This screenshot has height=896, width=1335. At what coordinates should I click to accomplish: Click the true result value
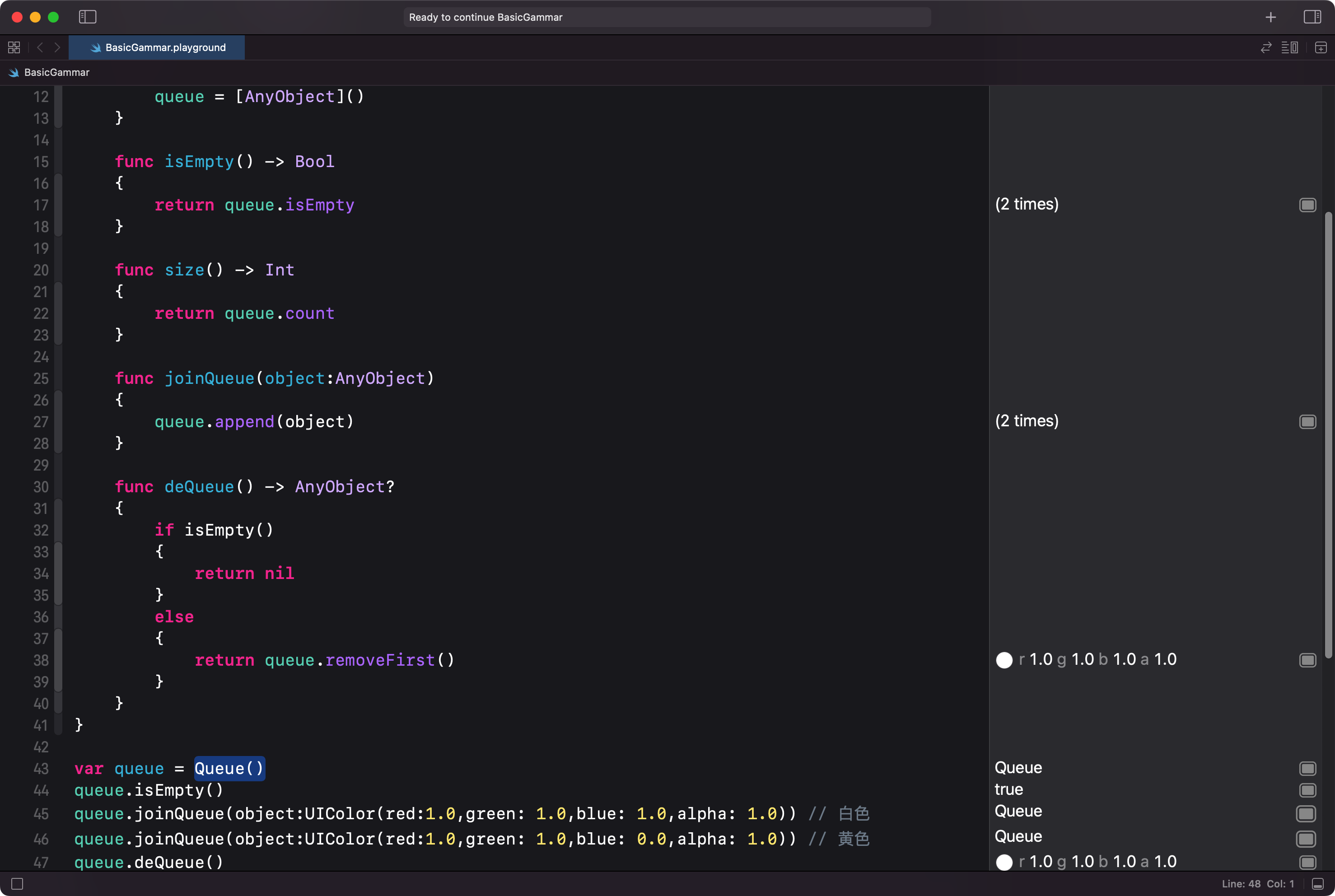(1008, 790)
